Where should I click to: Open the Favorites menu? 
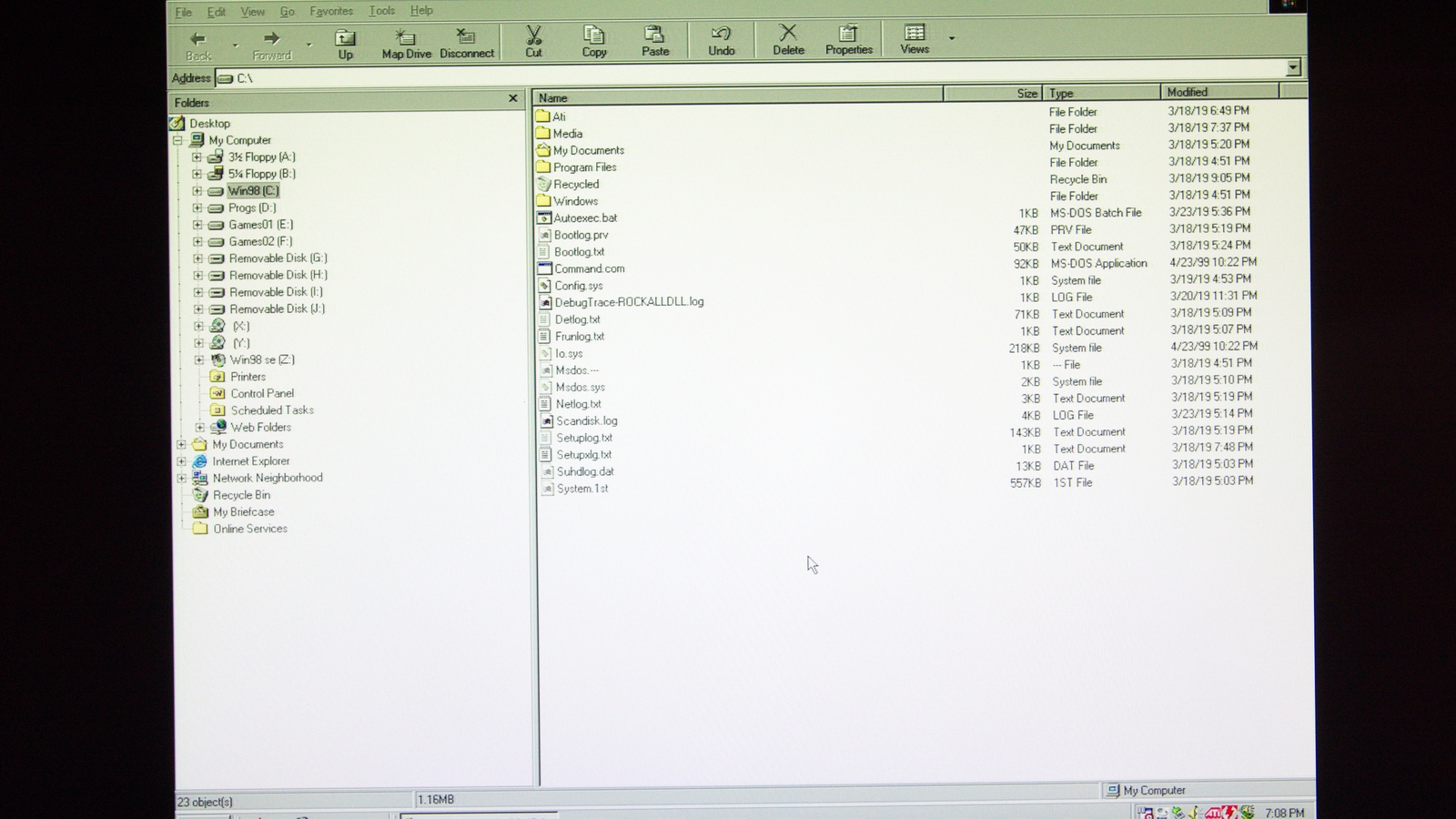[x=331, y=11]
